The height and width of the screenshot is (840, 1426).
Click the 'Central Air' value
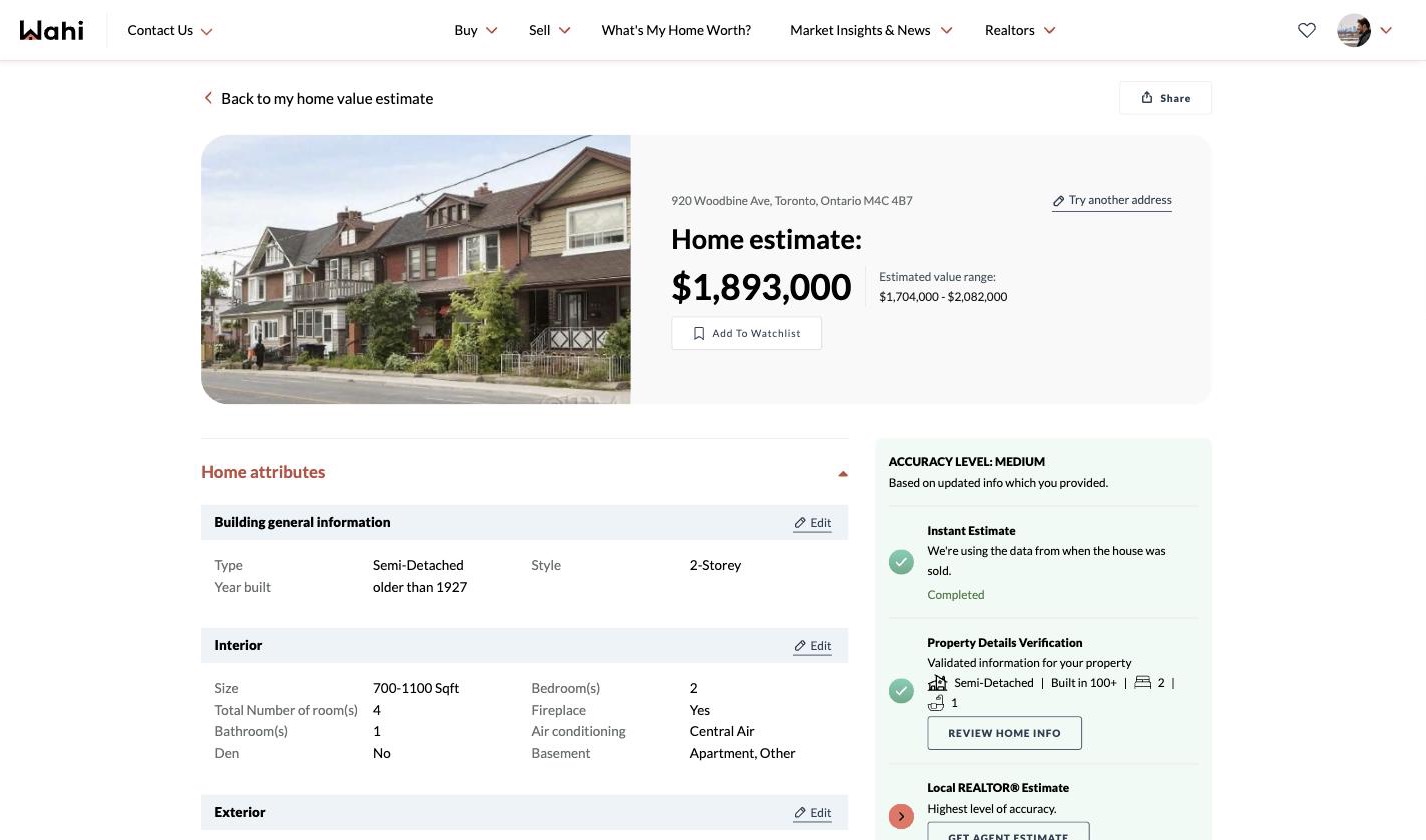722,731
